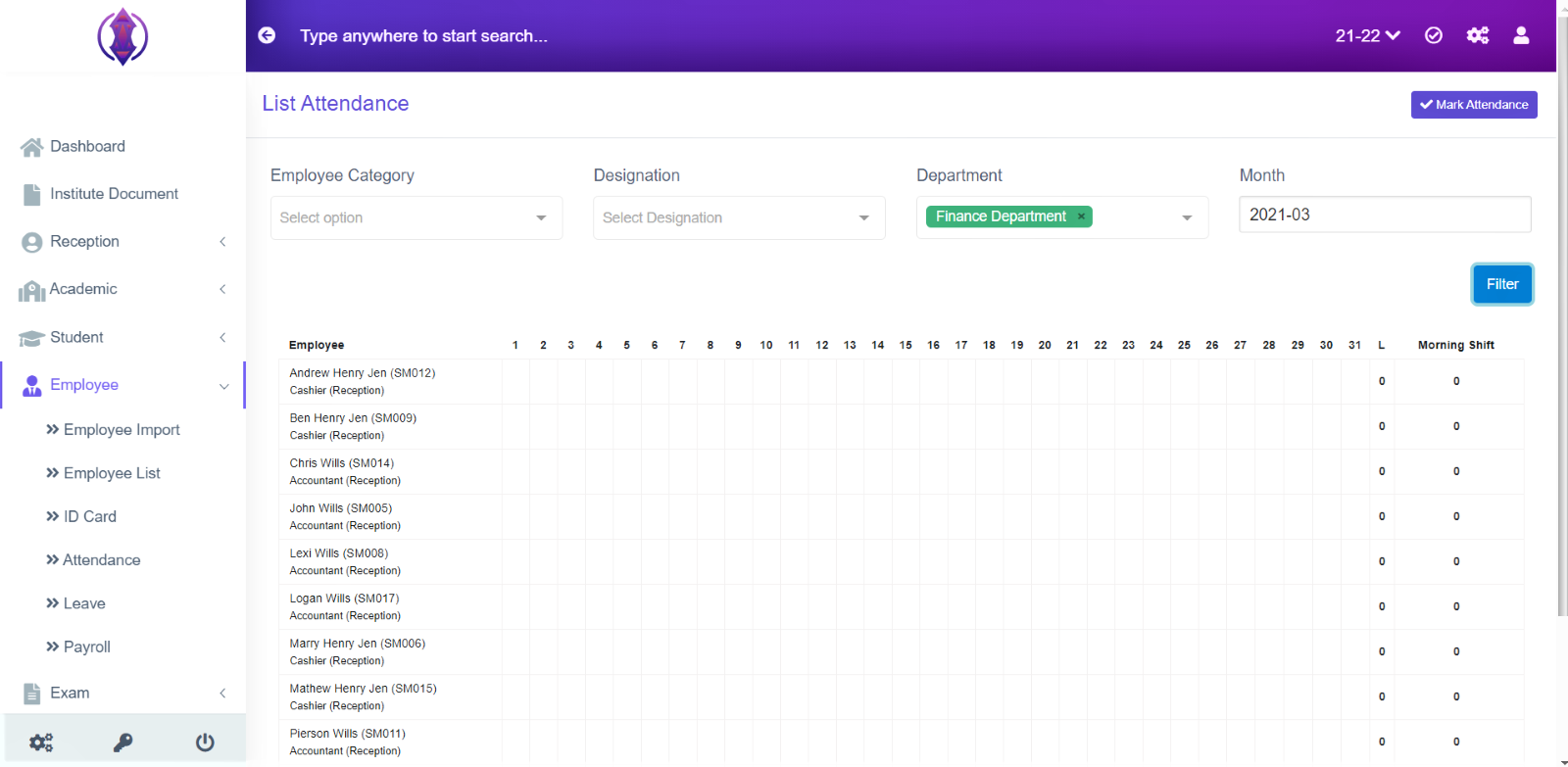Click the Student graduation cap icon
The height and width of the screenshot is (767, 1568).
tap(31, 338)
